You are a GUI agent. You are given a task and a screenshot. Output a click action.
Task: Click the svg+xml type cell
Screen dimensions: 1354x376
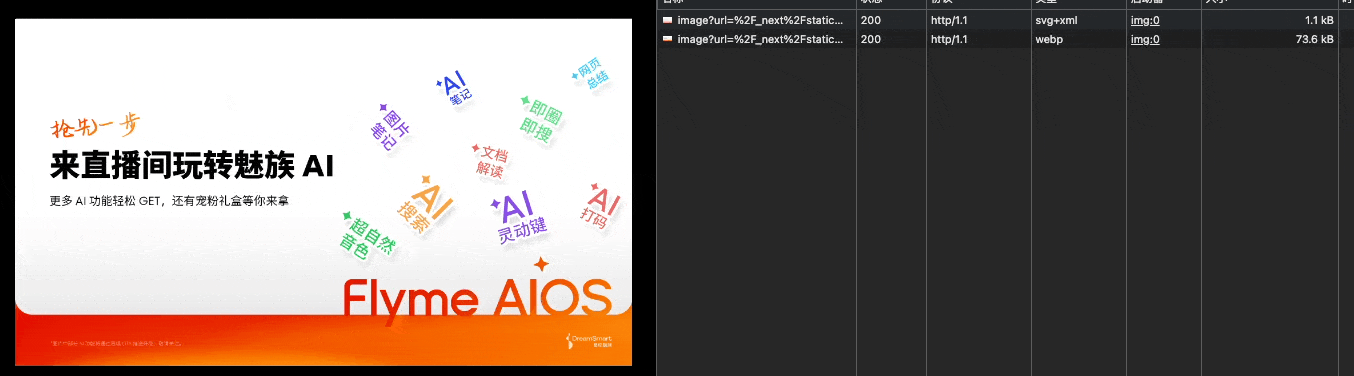pyautogui.click(x=1056, y=20)
